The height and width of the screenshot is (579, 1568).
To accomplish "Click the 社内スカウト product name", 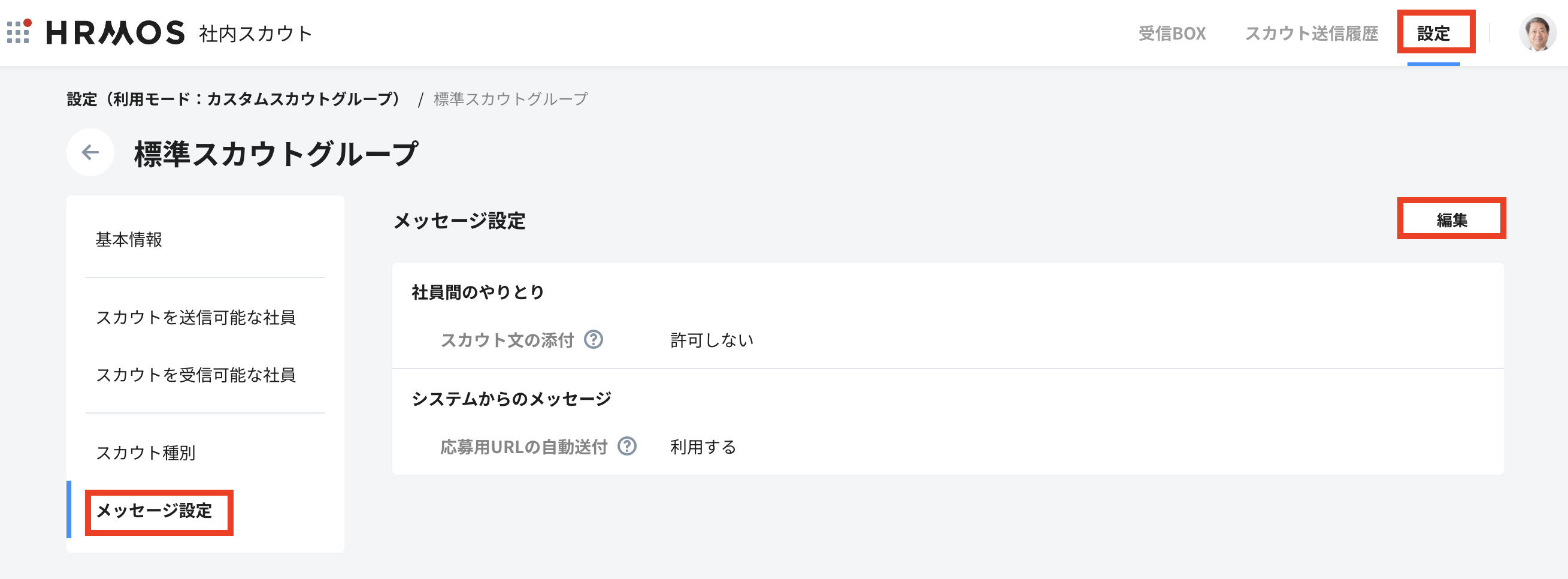I will 256,34.
